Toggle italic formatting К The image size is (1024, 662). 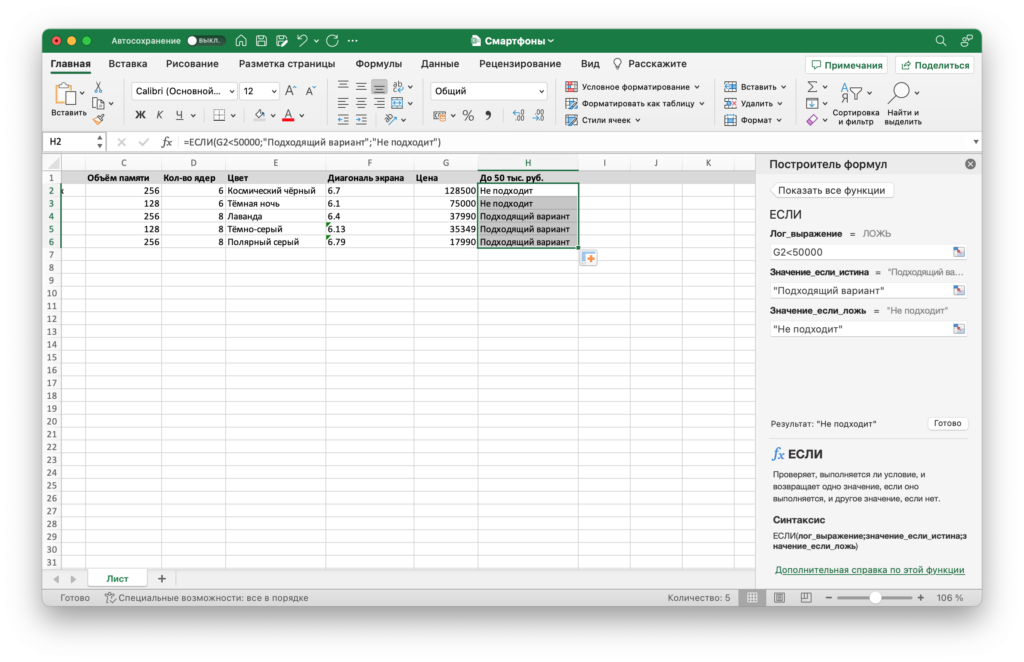160,115
